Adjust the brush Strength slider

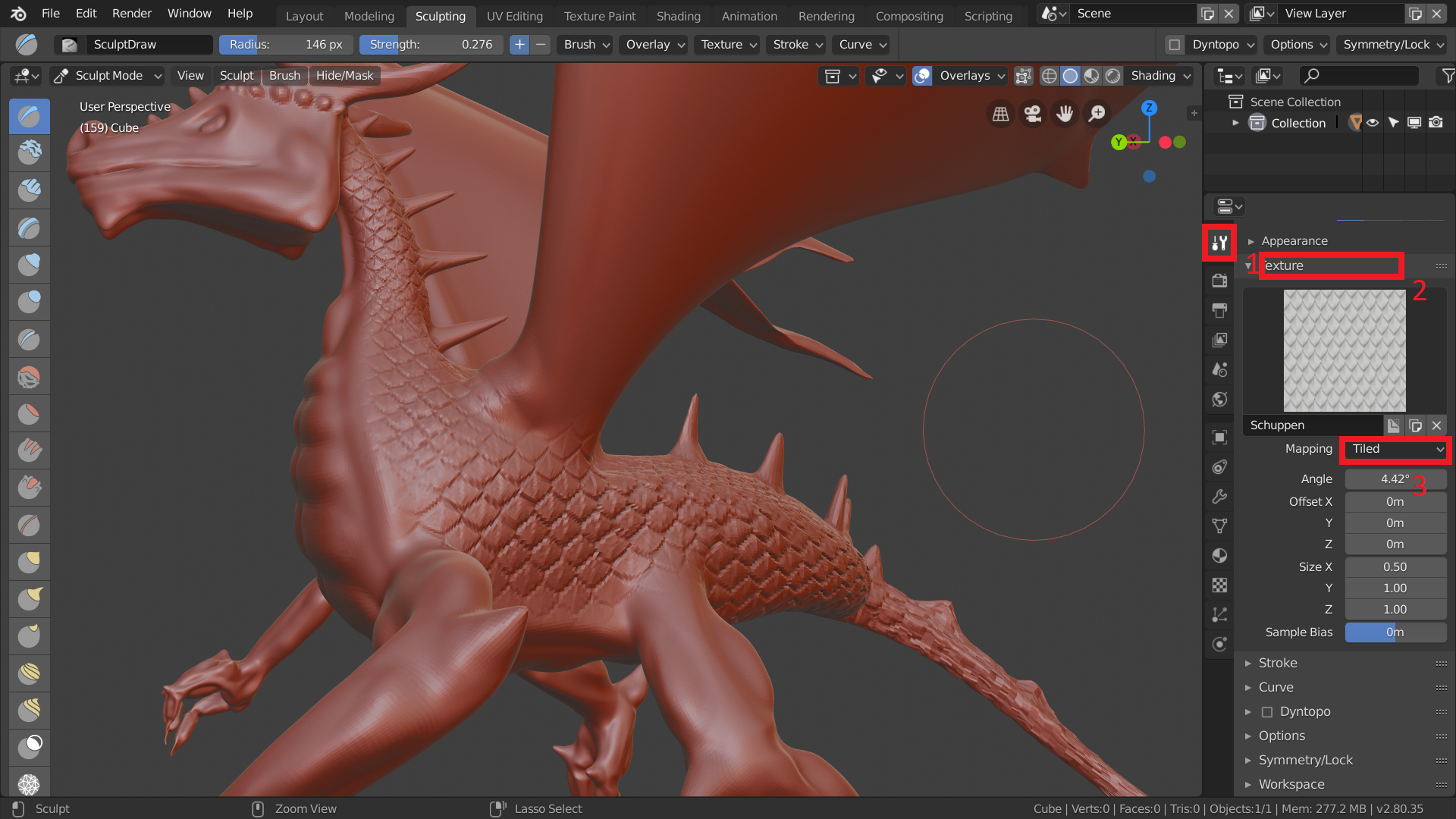tap(431, 45)
